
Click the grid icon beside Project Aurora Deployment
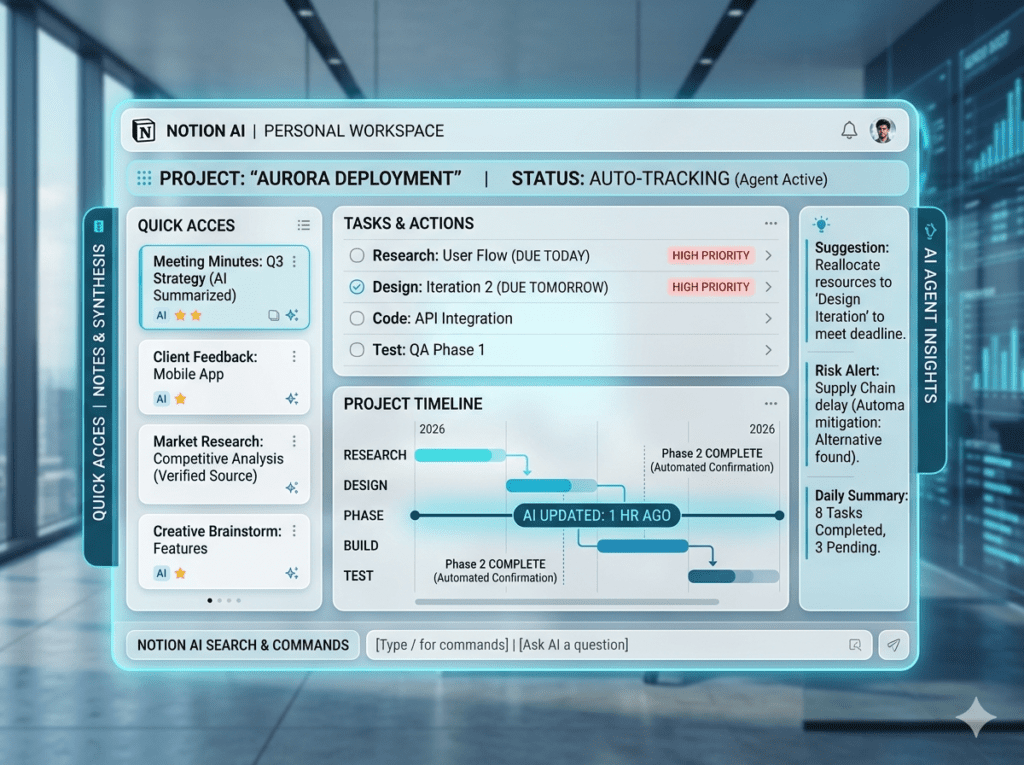(x=143, y=178)
